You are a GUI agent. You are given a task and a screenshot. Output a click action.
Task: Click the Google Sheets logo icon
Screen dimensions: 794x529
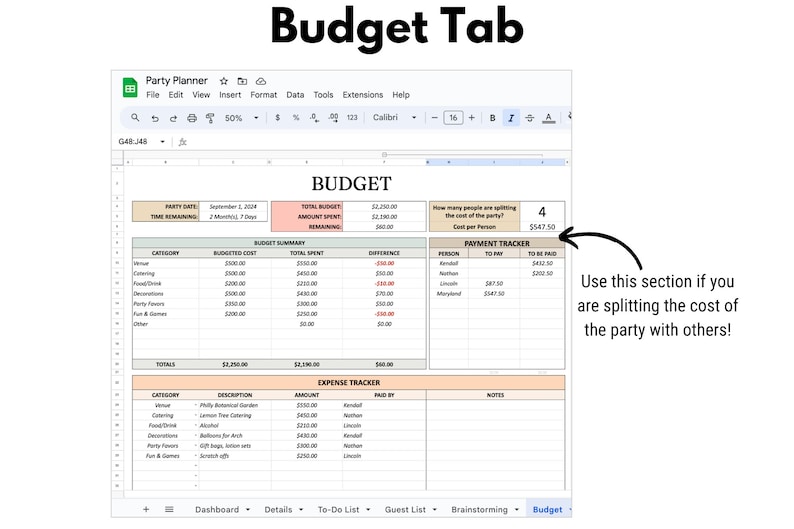click(130, 87)
